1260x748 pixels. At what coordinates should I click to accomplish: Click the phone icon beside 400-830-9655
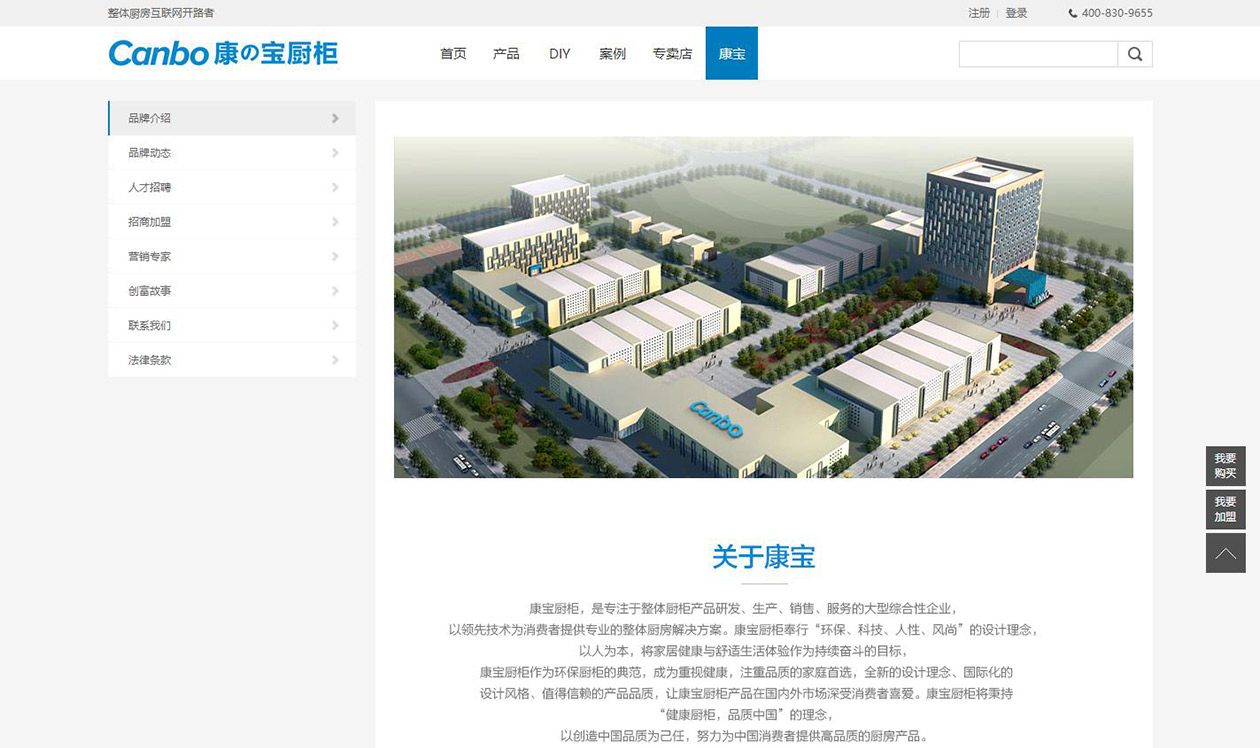click(x=1073, y=14)
